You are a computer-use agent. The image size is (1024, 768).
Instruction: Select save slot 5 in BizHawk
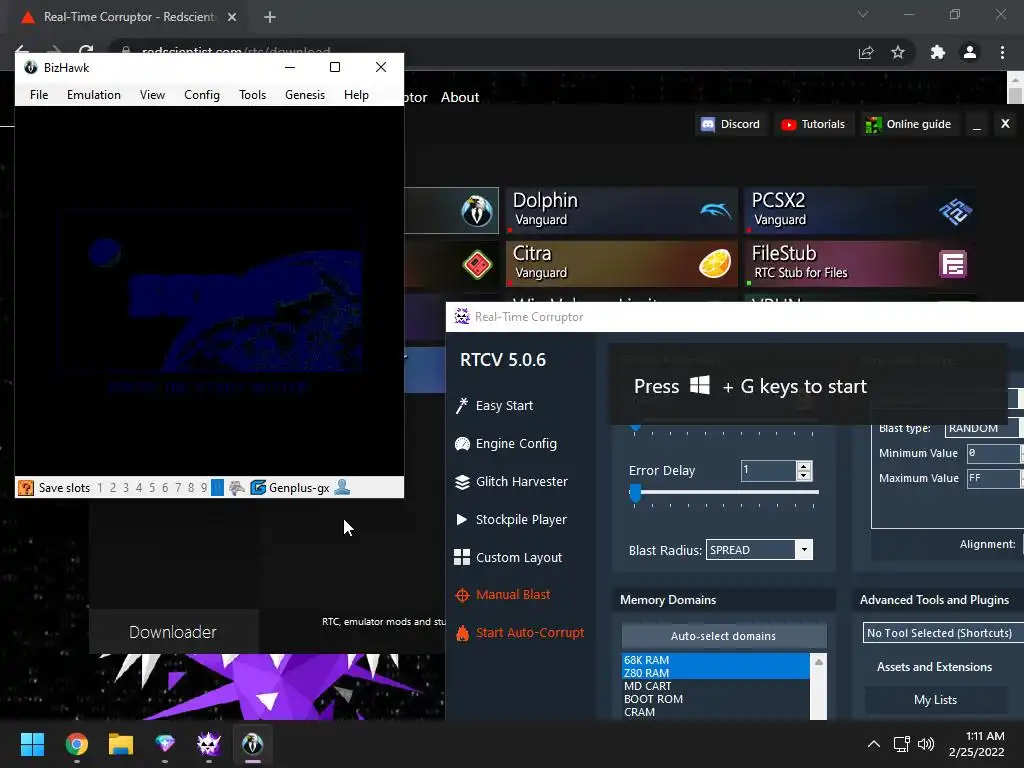pos(152,488)
